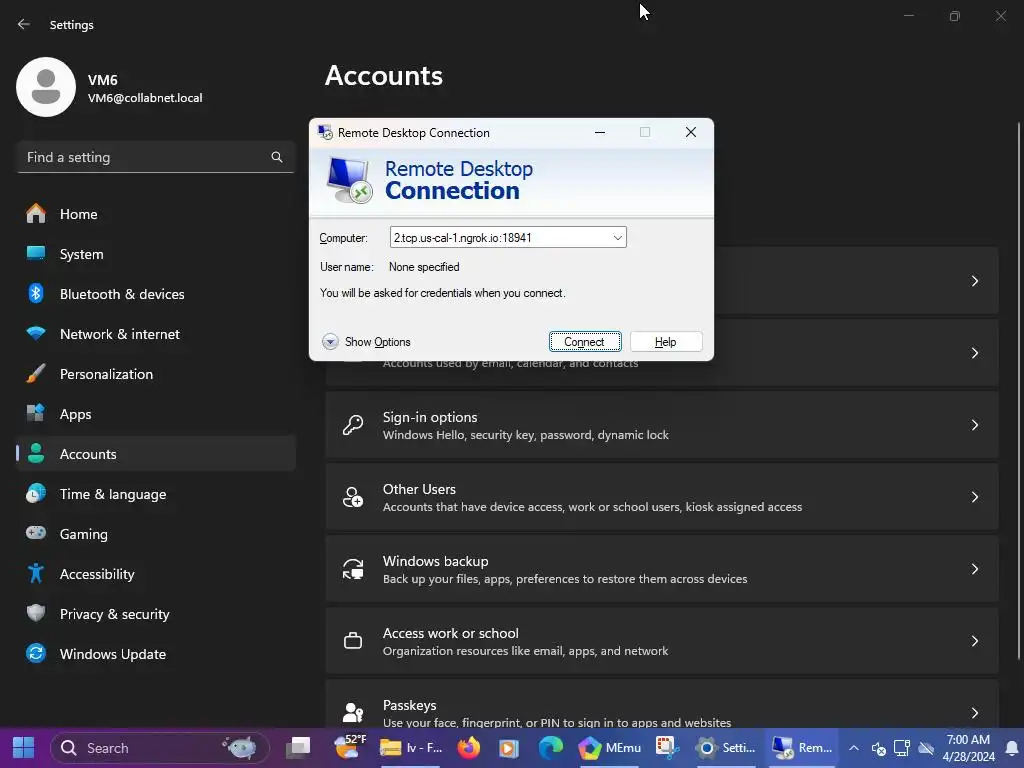Click the key icon for Sign-in options
Screen dimensions: 1024x768
pyautogui.click(x=353, y=425)
